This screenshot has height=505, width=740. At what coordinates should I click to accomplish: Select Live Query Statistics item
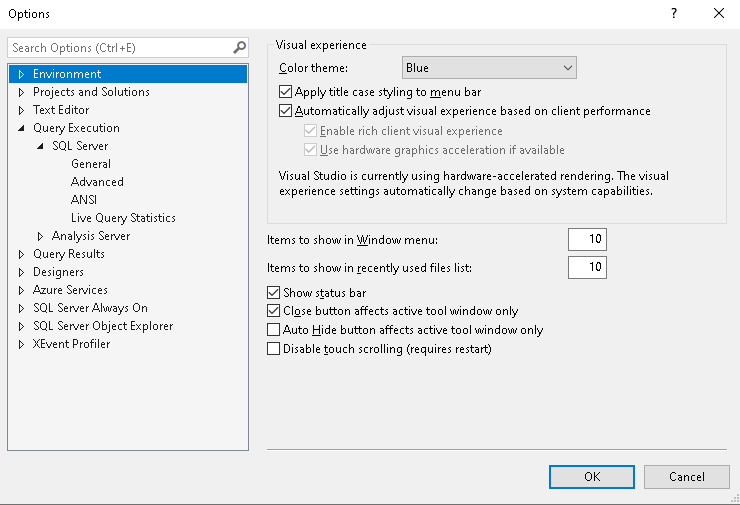point(123,218)
